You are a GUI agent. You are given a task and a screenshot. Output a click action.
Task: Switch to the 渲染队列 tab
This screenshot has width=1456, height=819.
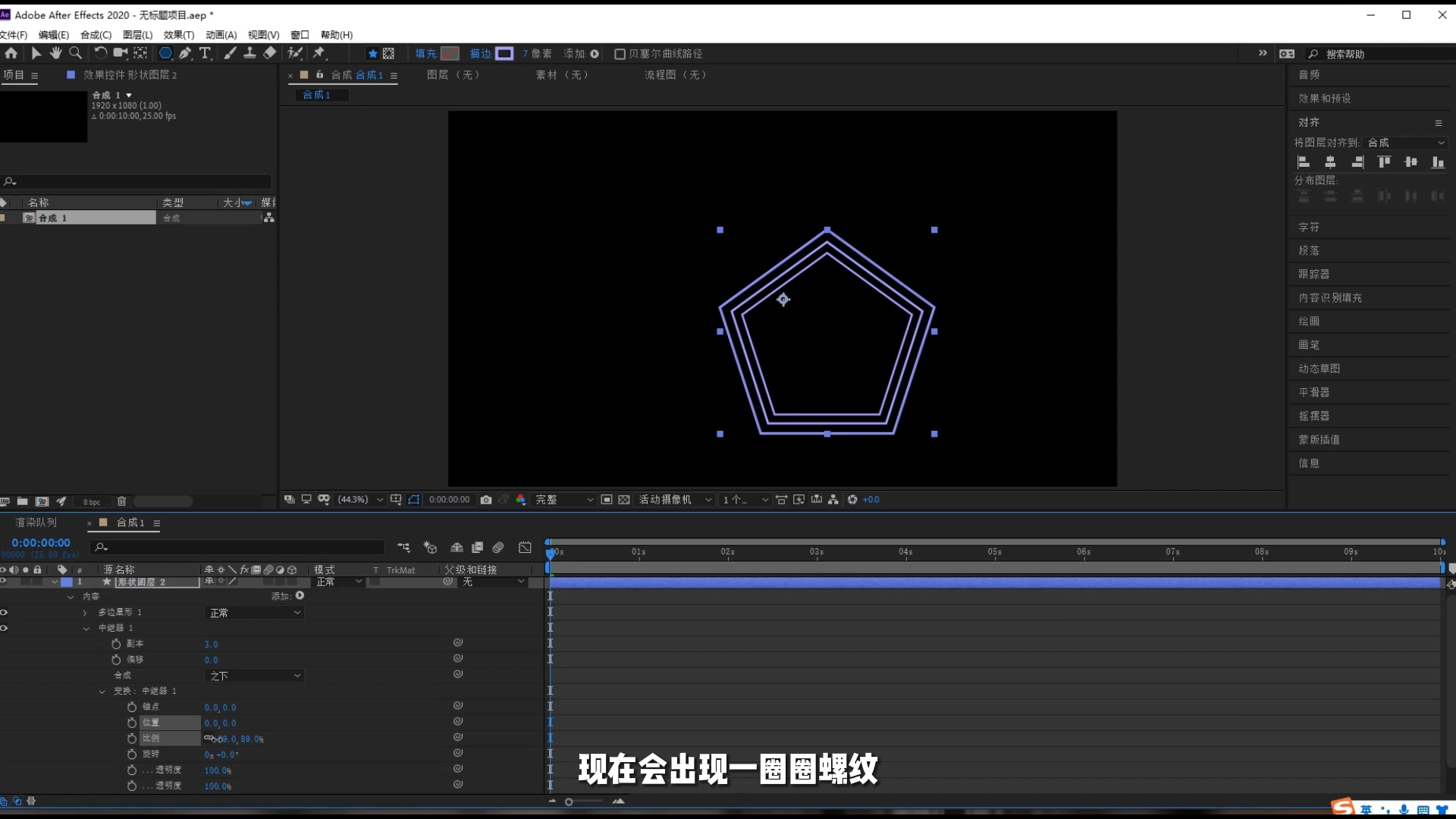point(36,522)
